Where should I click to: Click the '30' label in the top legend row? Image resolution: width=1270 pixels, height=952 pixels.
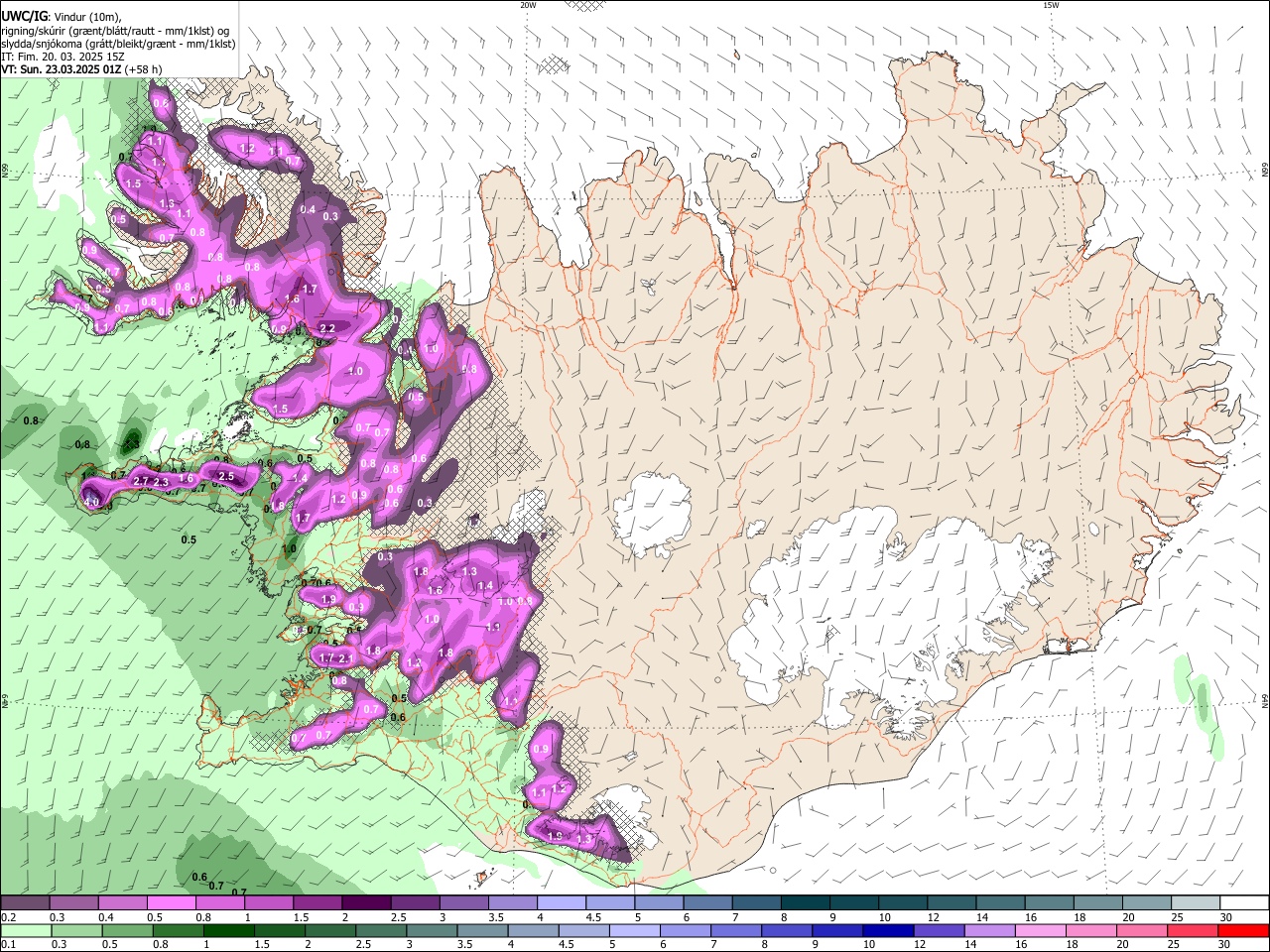pos(1226,918)
